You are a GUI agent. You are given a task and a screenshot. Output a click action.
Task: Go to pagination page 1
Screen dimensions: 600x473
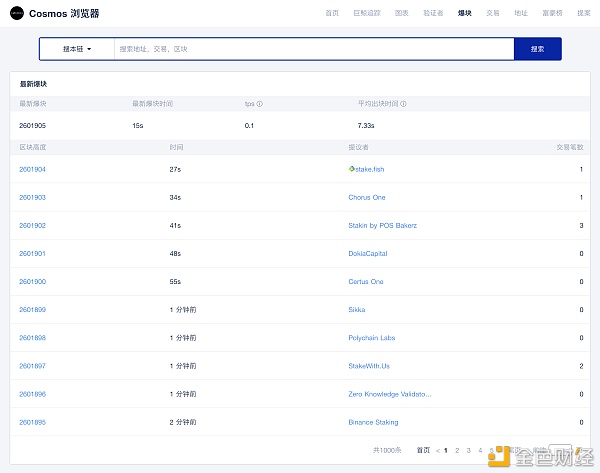coord(446,451)
